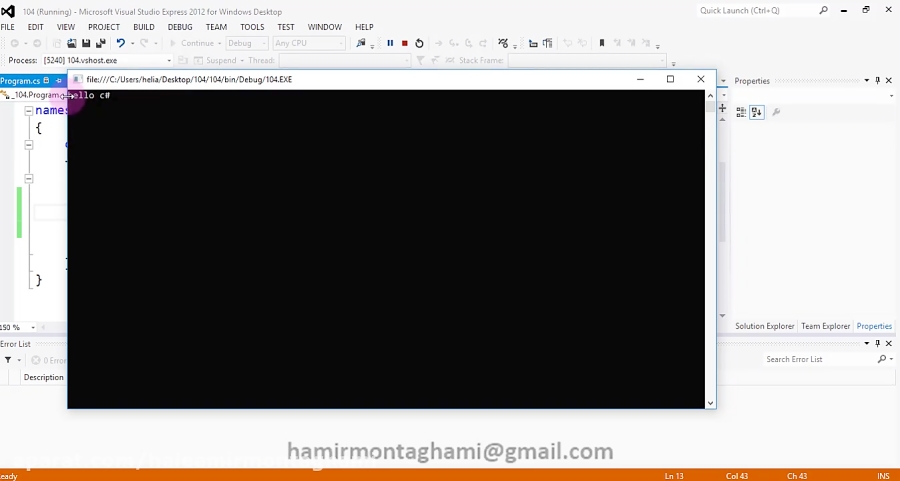
Task: Click the Increase Indent toolbar icon
Action: 547,43
